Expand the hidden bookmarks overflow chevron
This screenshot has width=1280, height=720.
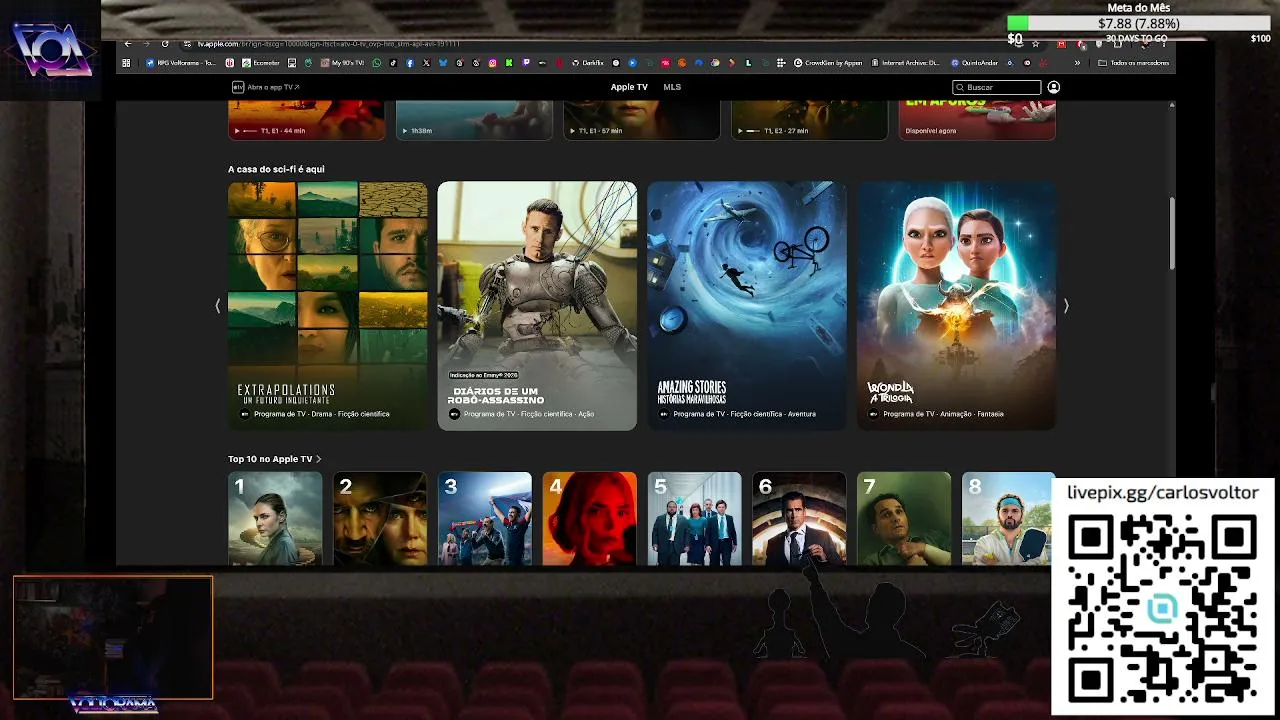click(1077, 63)
